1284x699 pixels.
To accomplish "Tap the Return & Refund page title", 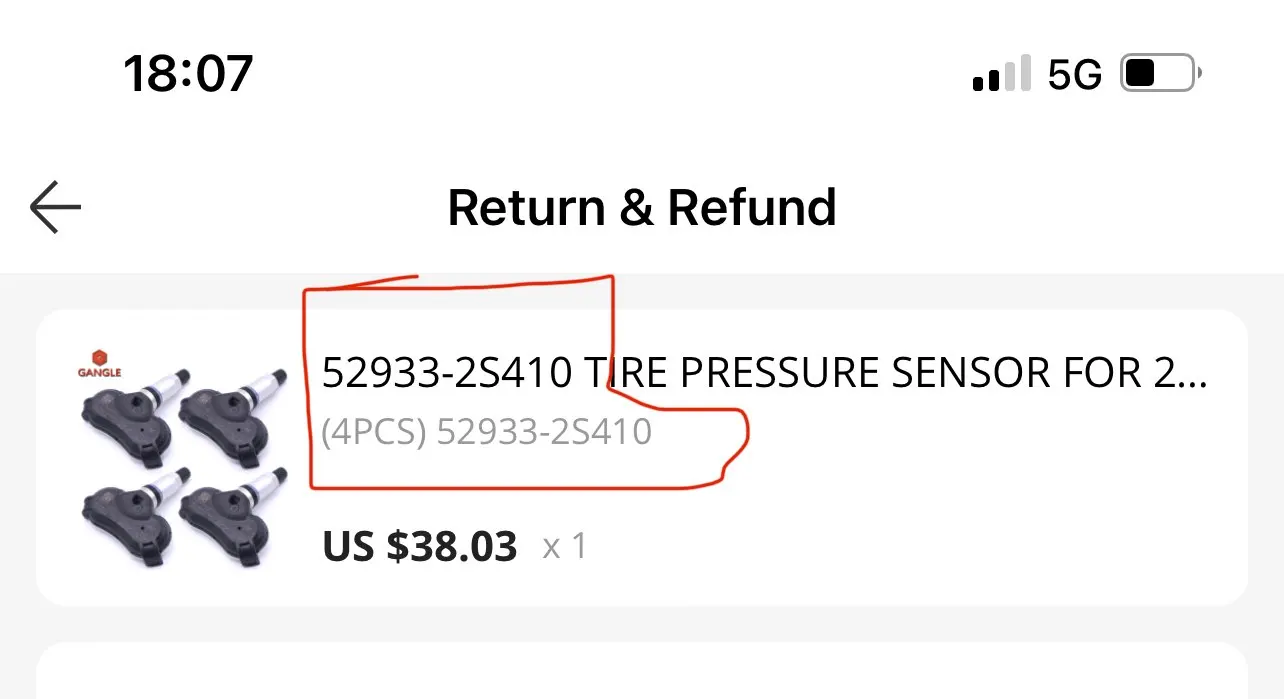I will (641, 207).
